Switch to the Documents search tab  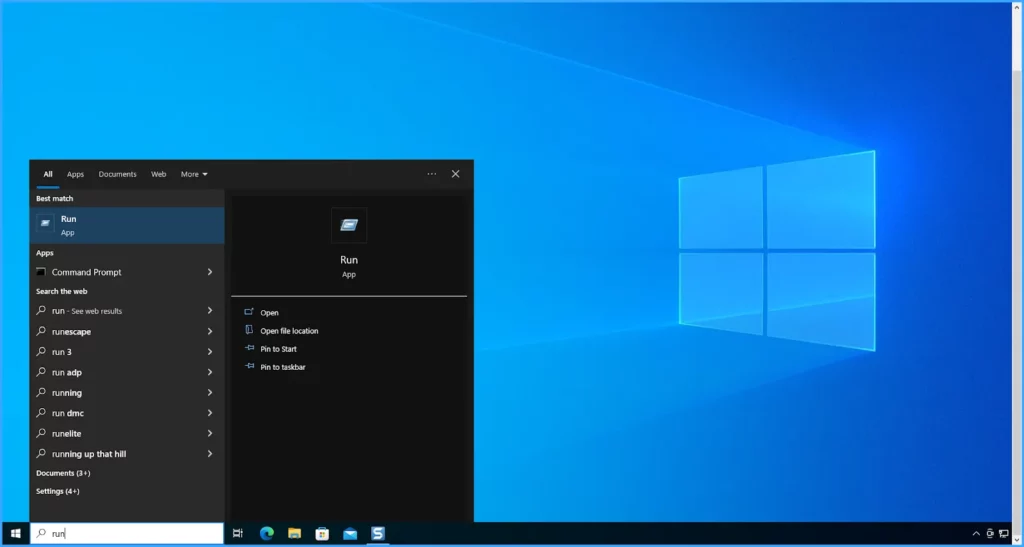pos(117,174)
